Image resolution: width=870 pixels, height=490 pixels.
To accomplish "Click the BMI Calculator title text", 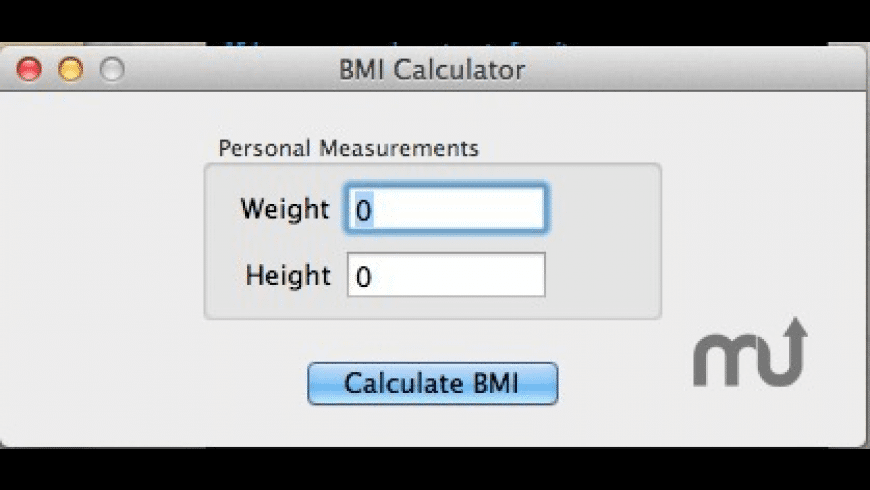I will point(432,70).
